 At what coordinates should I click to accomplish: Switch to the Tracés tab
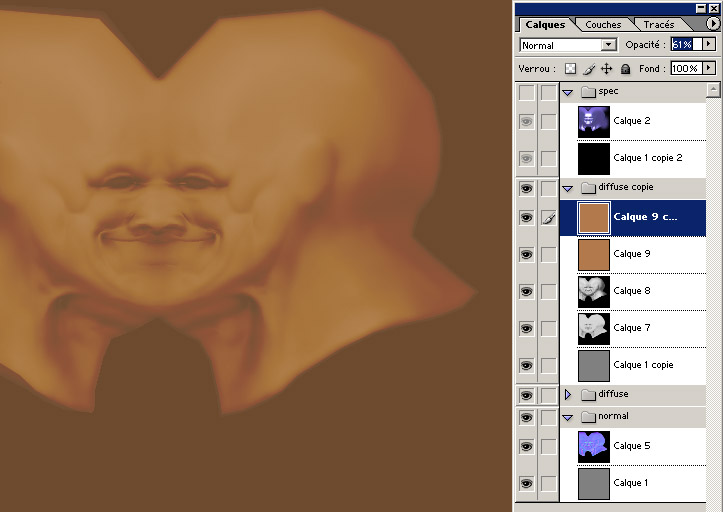pyautogui.click(x=658, y=24)
